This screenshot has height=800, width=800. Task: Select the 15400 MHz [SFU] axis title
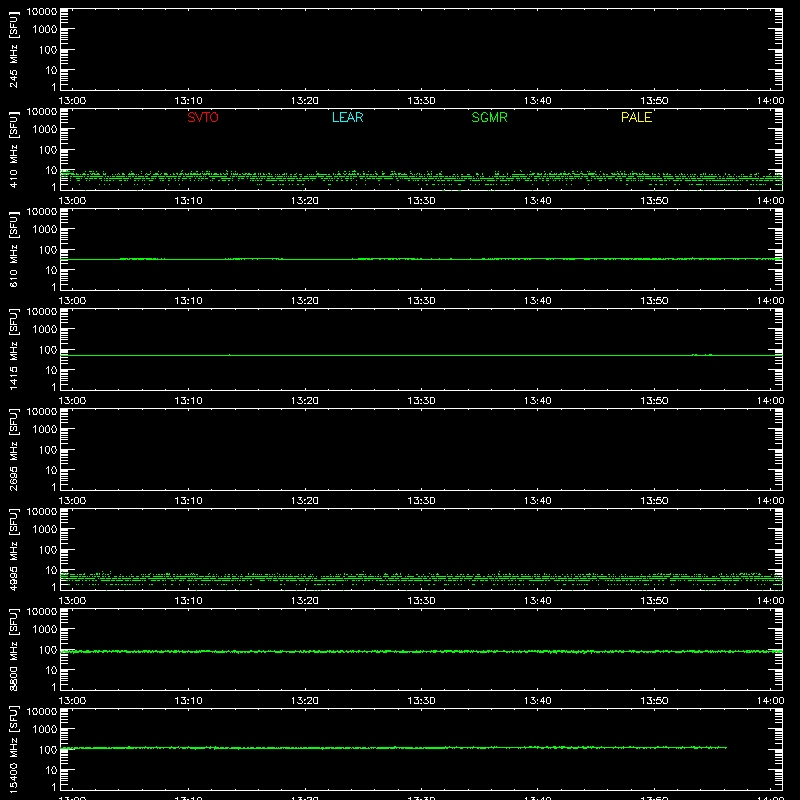(x=13, y=749)
